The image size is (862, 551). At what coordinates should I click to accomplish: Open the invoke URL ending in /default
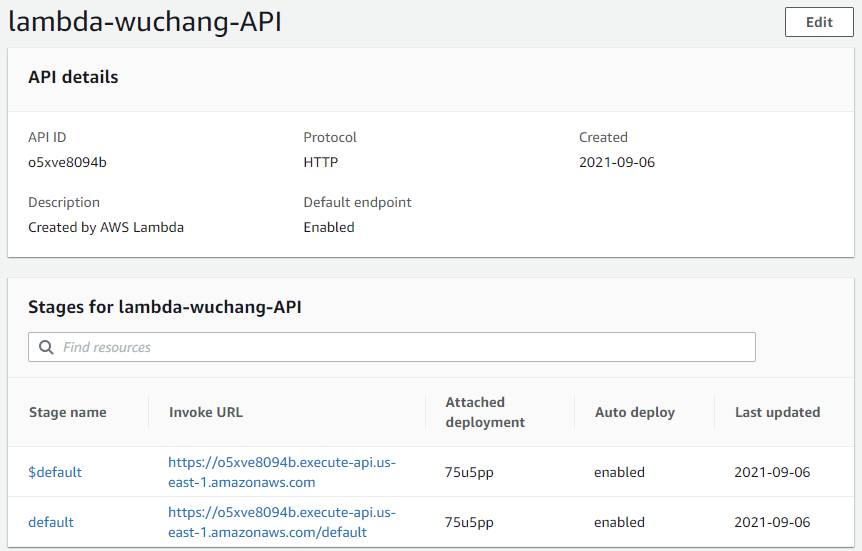pos(282,522)
